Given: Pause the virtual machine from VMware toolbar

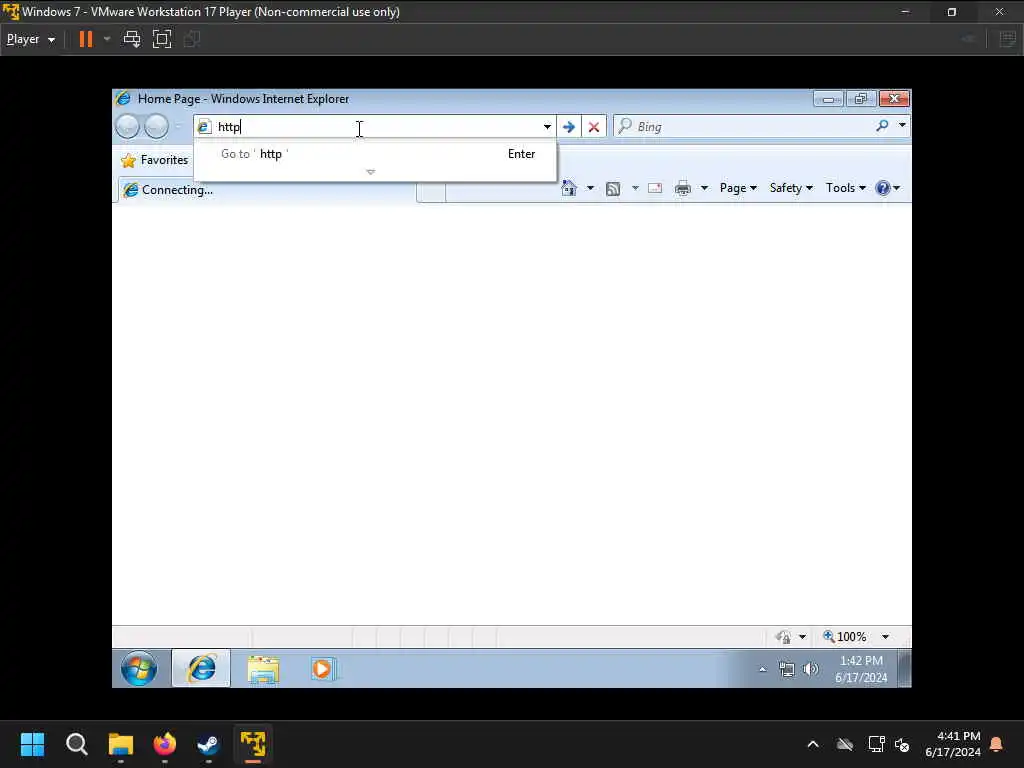Looking at the screenshot, I should [x=86, y=39].
